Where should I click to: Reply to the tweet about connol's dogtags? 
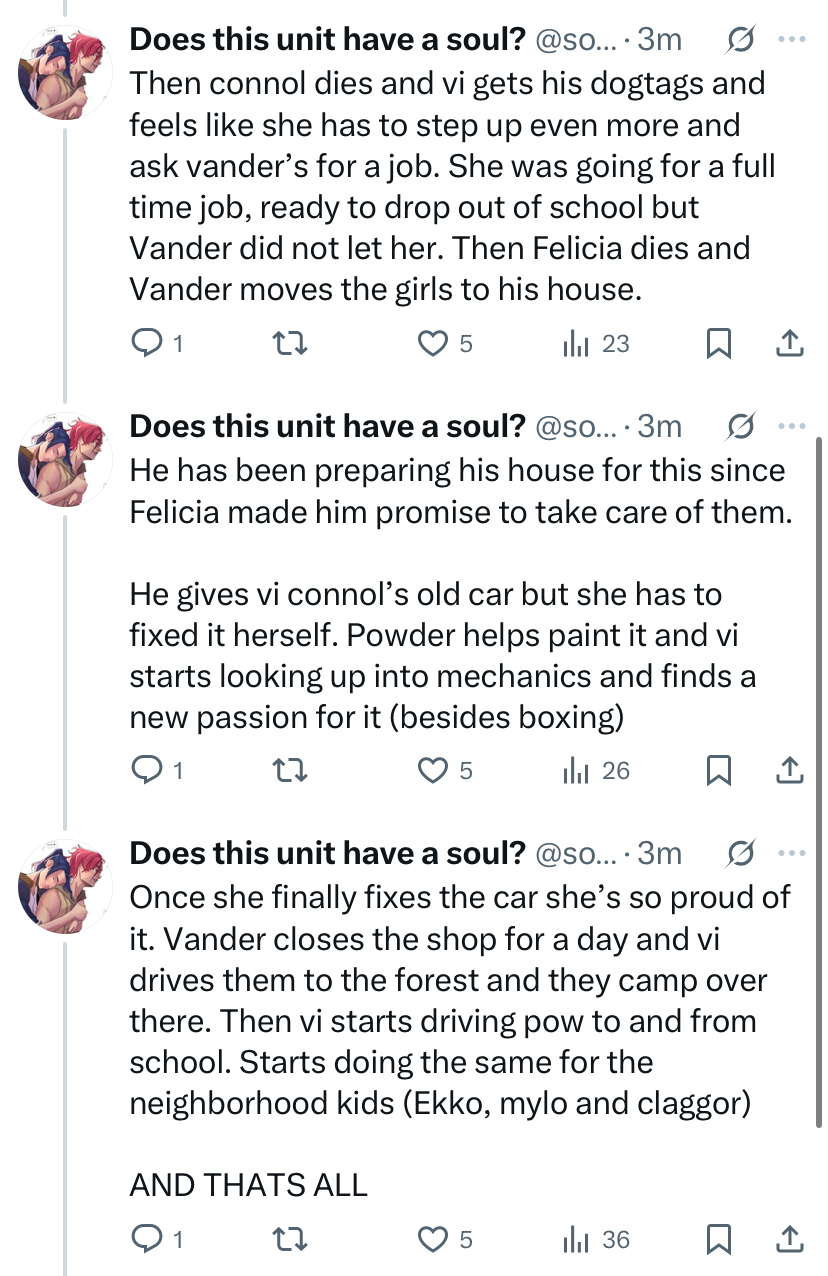(x=147, y=344)
